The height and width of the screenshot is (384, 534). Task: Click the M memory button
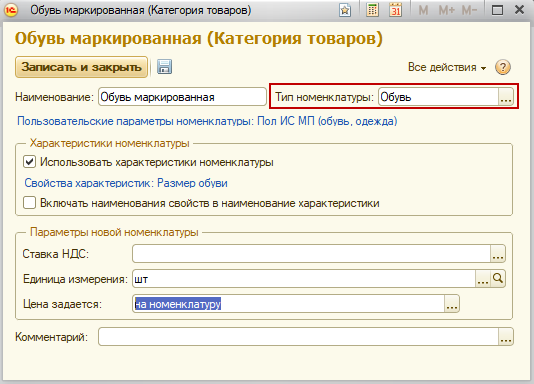(x=423, y=10)
